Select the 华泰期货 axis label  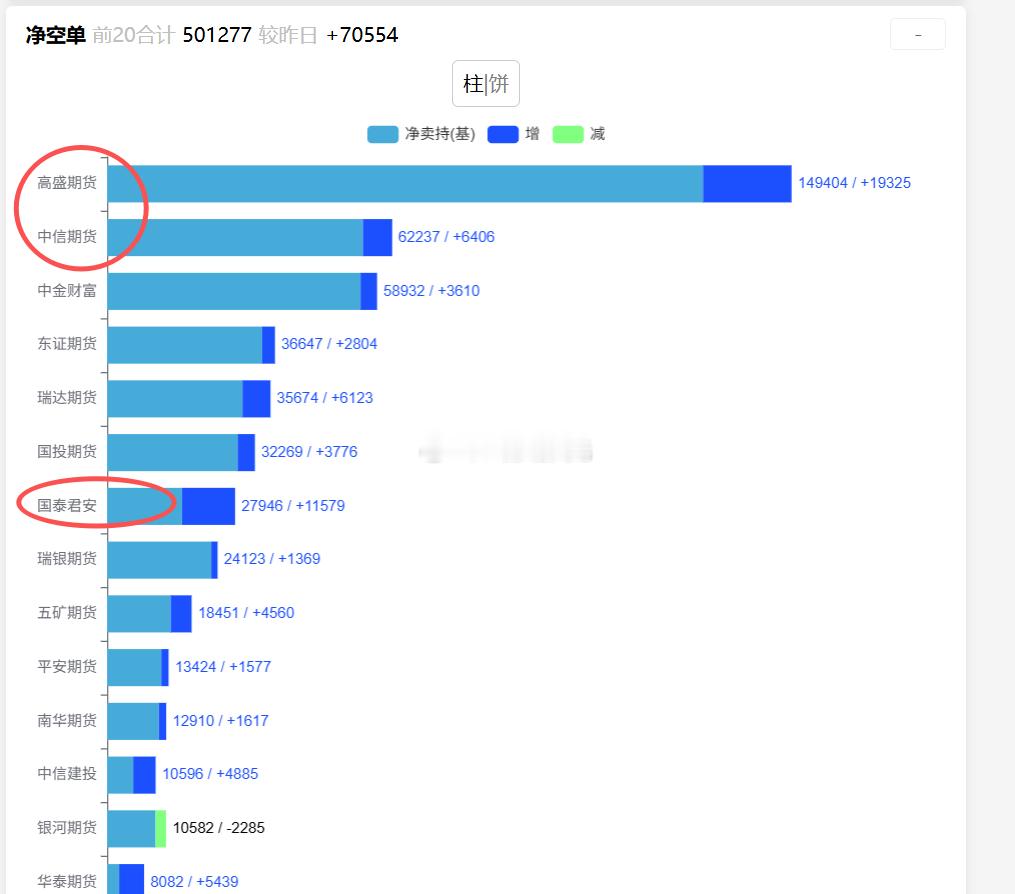point(67,881)
